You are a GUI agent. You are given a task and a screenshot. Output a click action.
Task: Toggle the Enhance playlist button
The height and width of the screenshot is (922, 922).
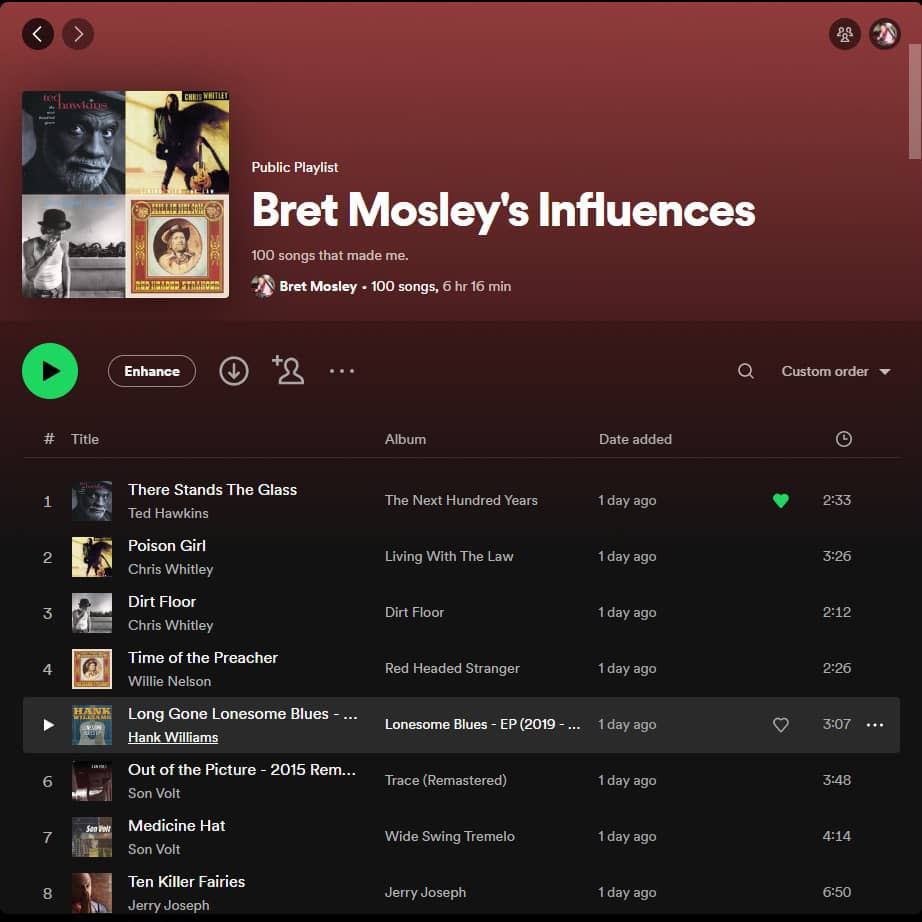click(152, 371)
